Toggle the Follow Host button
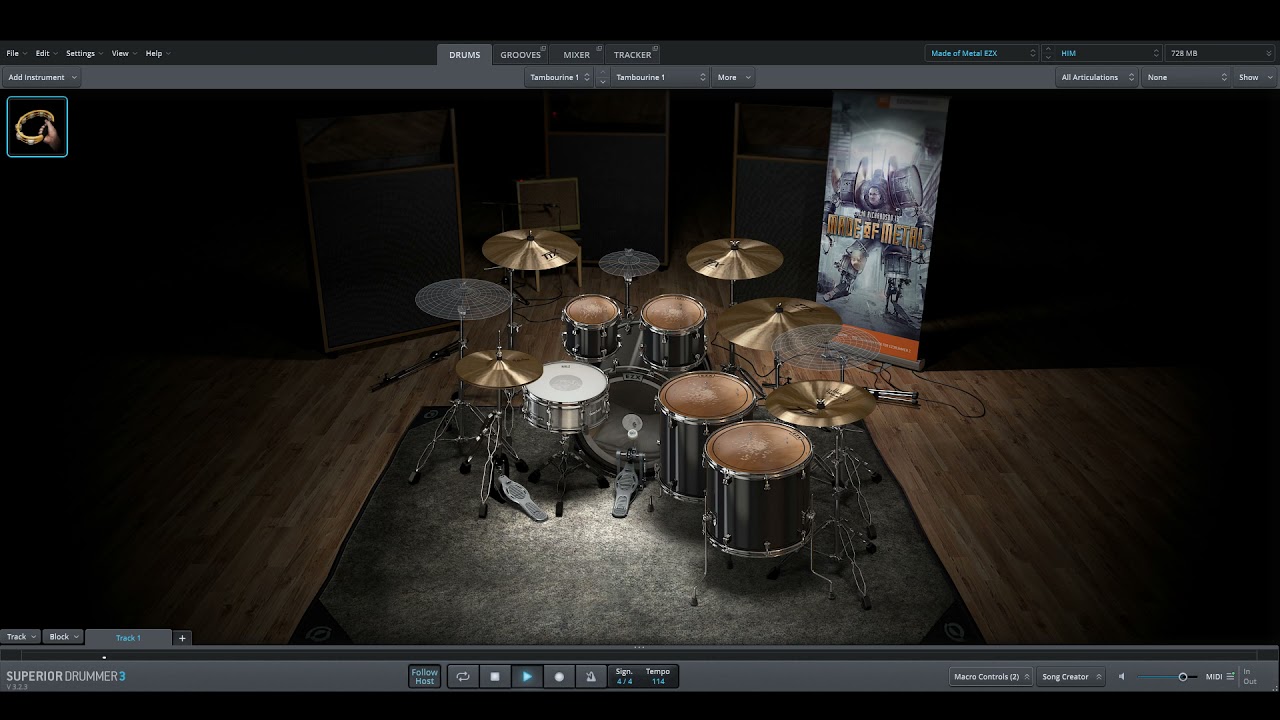The width and height of the screenshot is (1280, 720). [x=424, y=677]
